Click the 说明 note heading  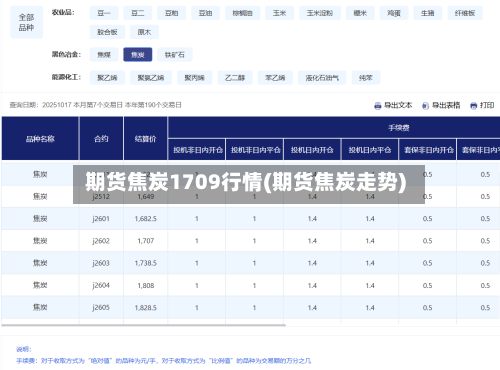(x=24, y=349)
